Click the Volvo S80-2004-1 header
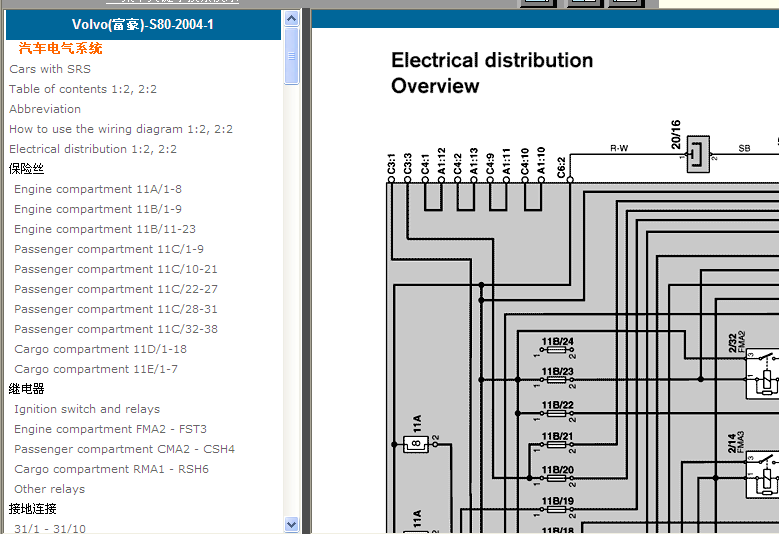Image resolution: width=779 pixels, height=534 pixels. pyautogui.click(x=143, y=24)
